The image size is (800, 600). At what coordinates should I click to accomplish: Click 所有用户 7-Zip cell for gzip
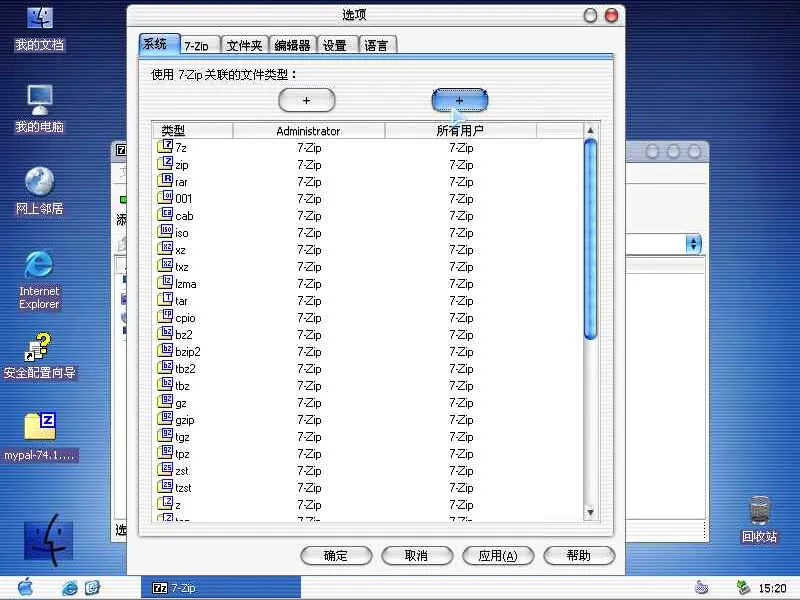pyautogui.click(x=461, y=419)
